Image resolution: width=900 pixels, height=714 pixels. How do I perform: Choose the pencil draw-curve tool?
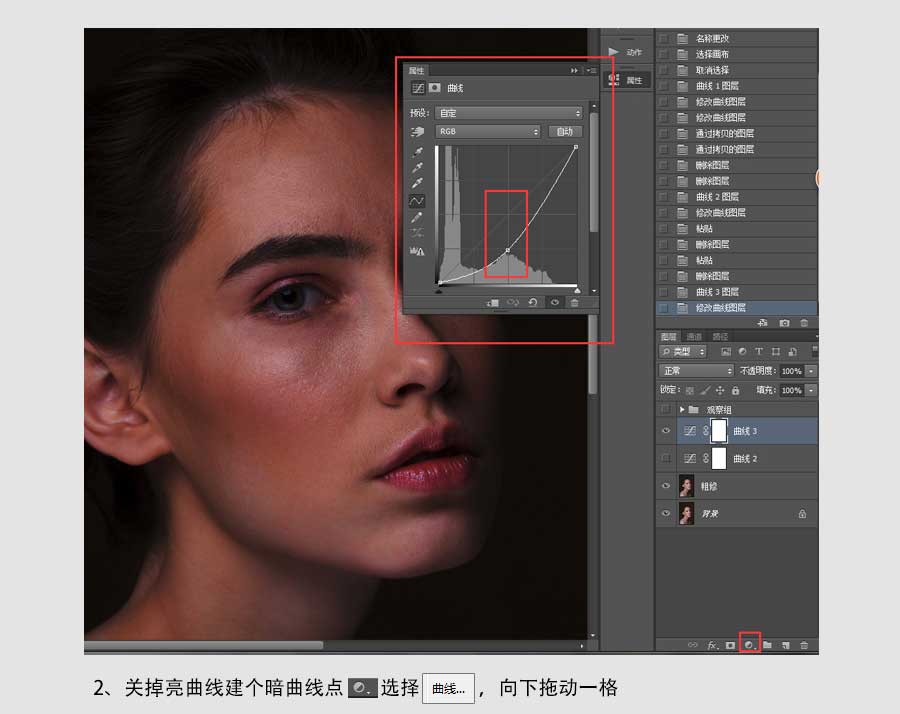click(x=417, y=217)
